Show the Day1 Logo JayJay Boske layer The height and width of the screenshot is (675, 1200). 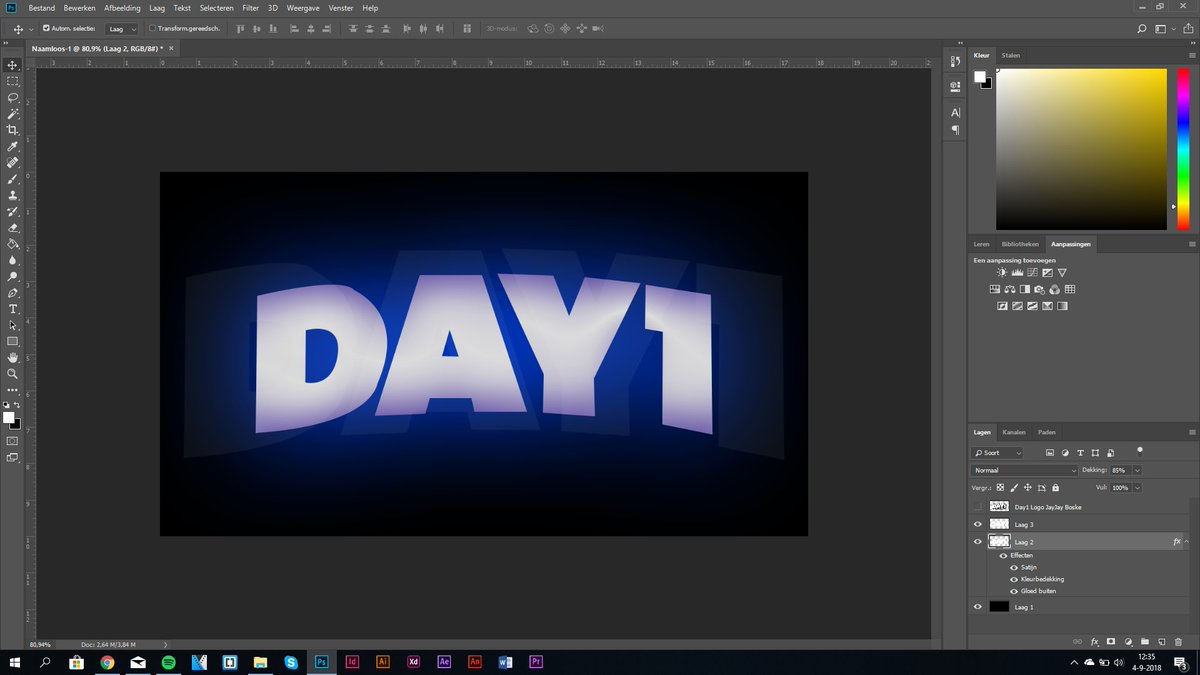coord(978,507)
